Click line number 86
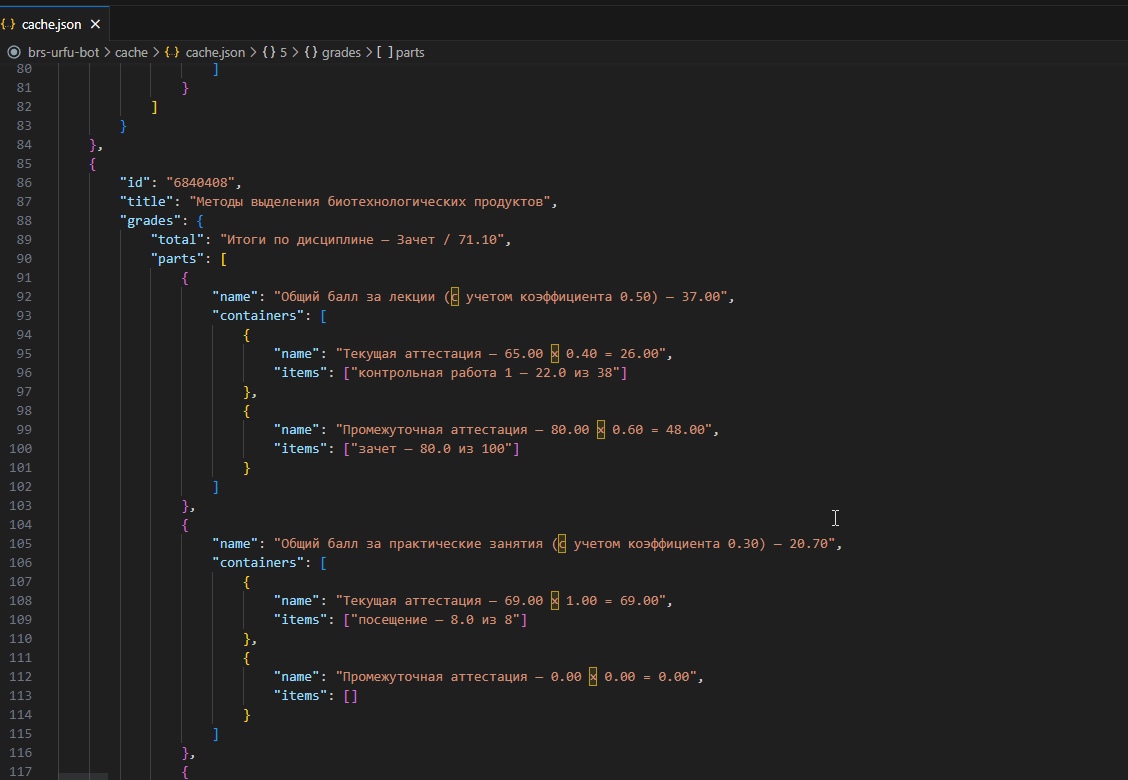Viewport: 1128px width, 780px height. [x=24, y=183]
